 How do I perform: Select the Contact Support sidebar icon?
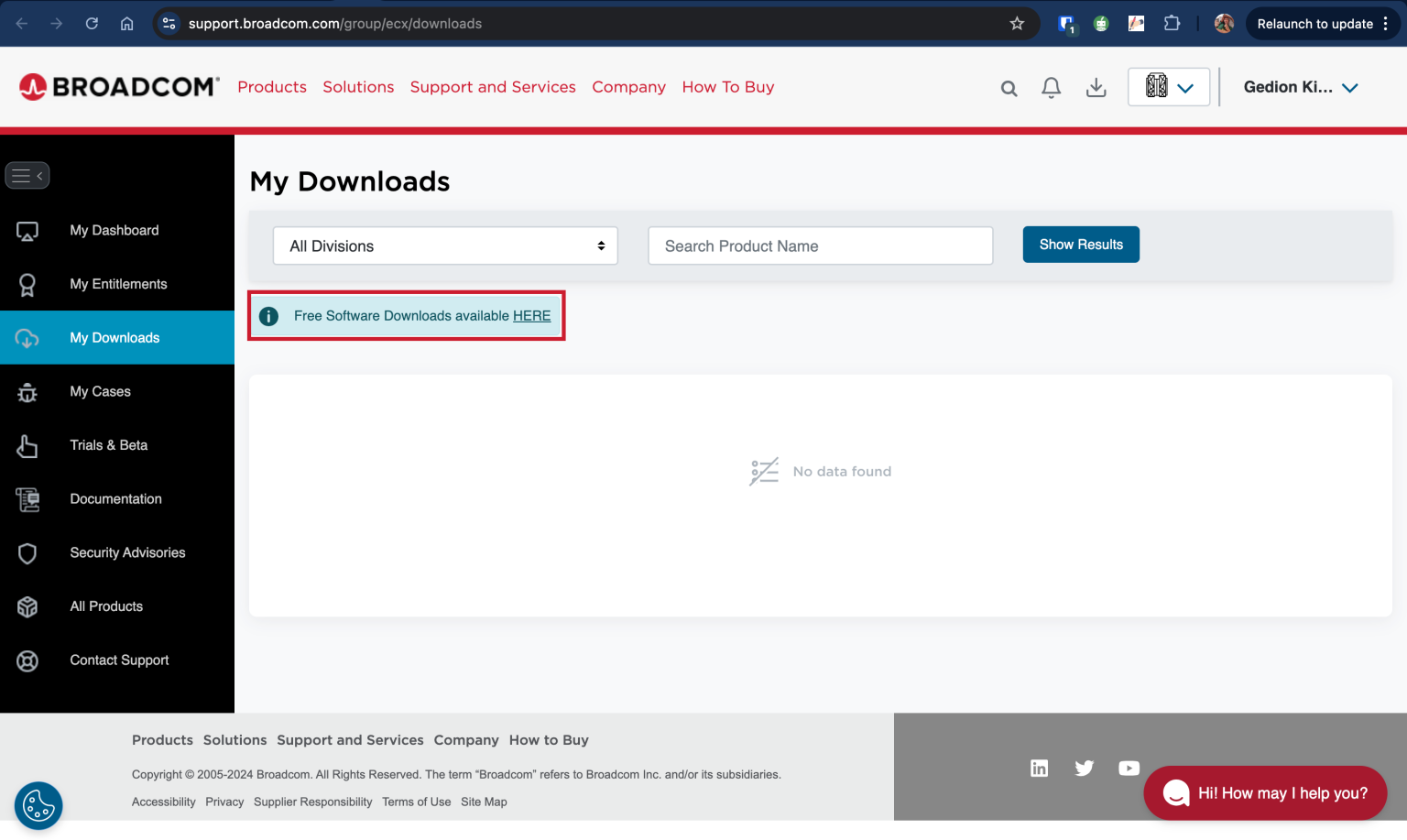coord(27,660)
